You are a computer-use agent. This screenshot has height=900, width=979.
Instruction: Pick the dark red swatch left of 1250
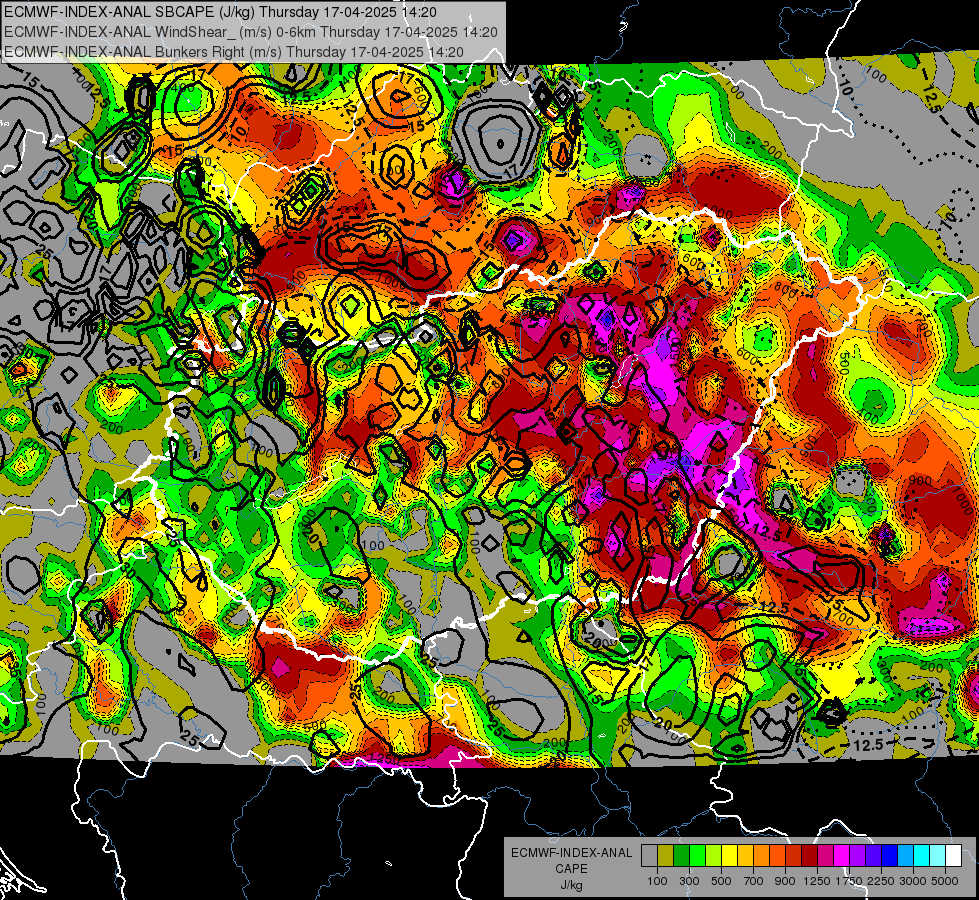coord(809,856)
